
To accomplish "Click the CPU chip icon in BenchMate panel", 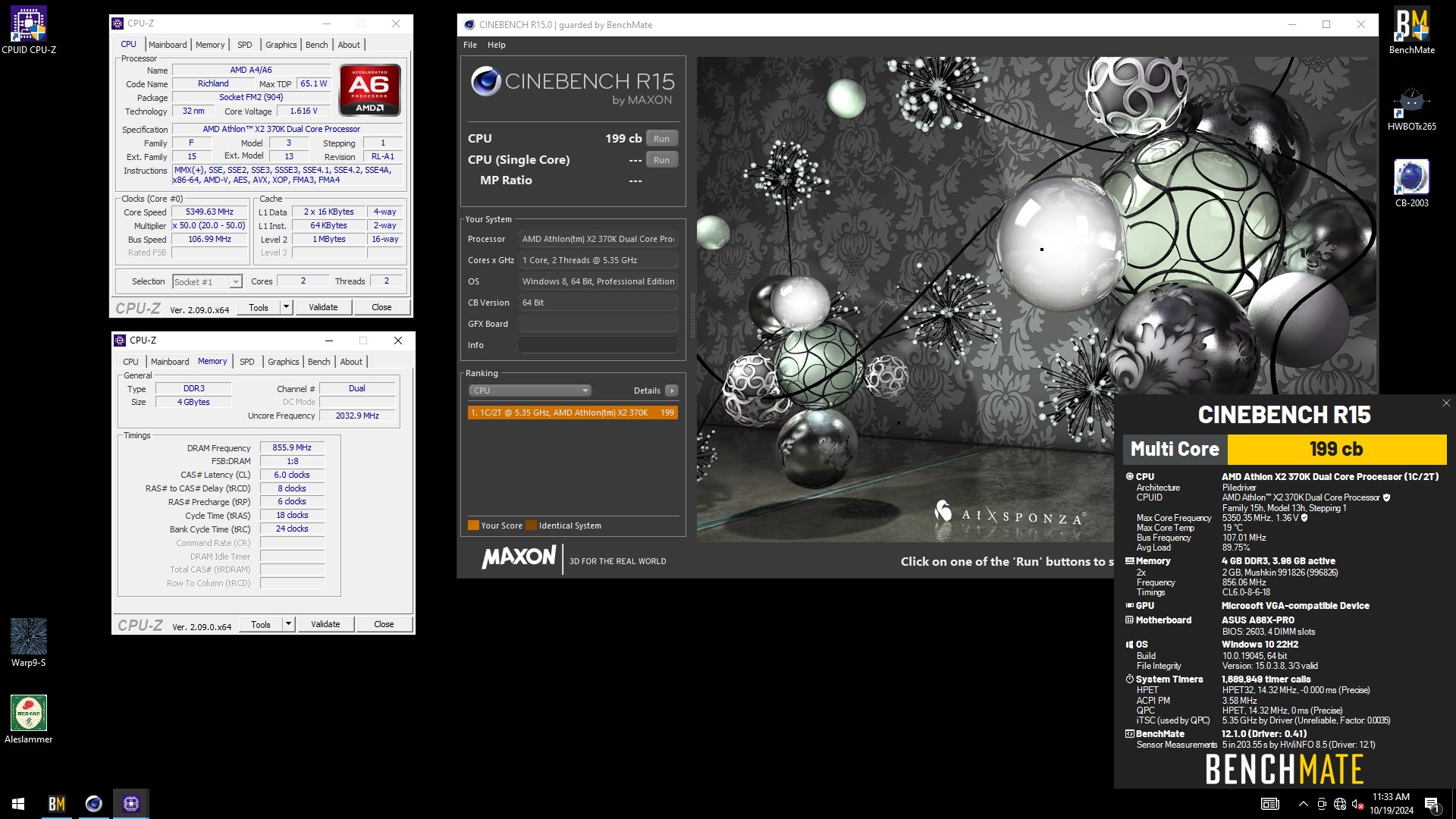I will [x=1129, y=477].
